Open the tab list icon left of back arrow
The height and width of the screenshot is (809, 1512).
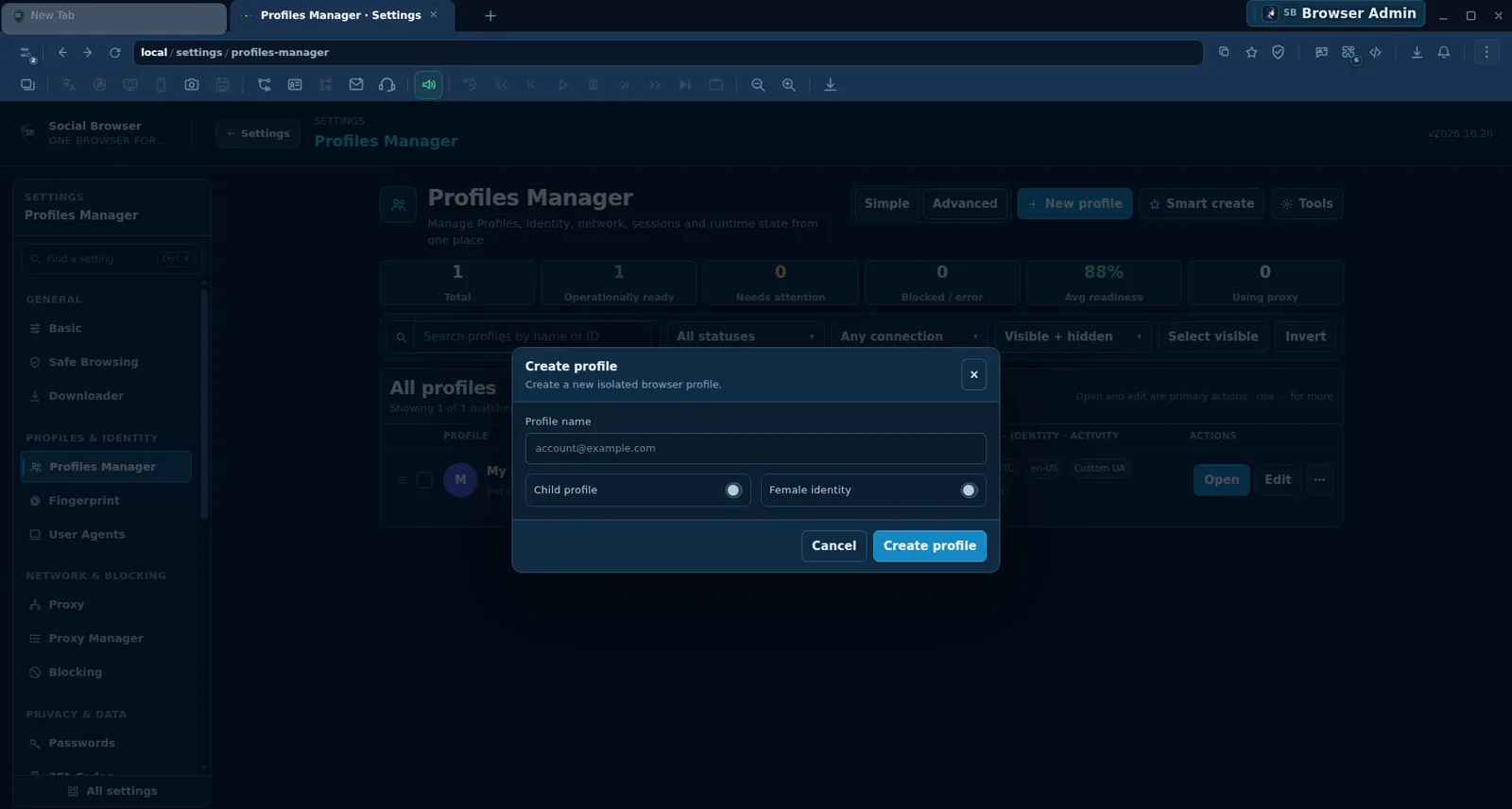coord(26,54)
